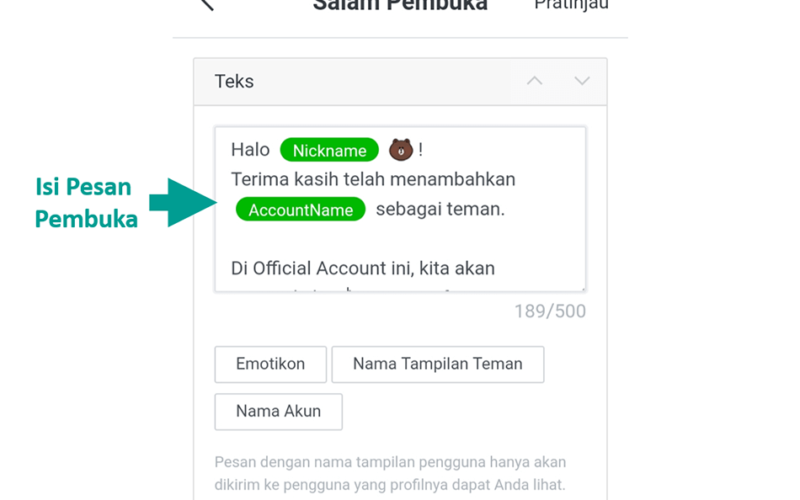Insert an emoticon with Emotikon button
Screen dimensions: 800x500
(270, 364)
